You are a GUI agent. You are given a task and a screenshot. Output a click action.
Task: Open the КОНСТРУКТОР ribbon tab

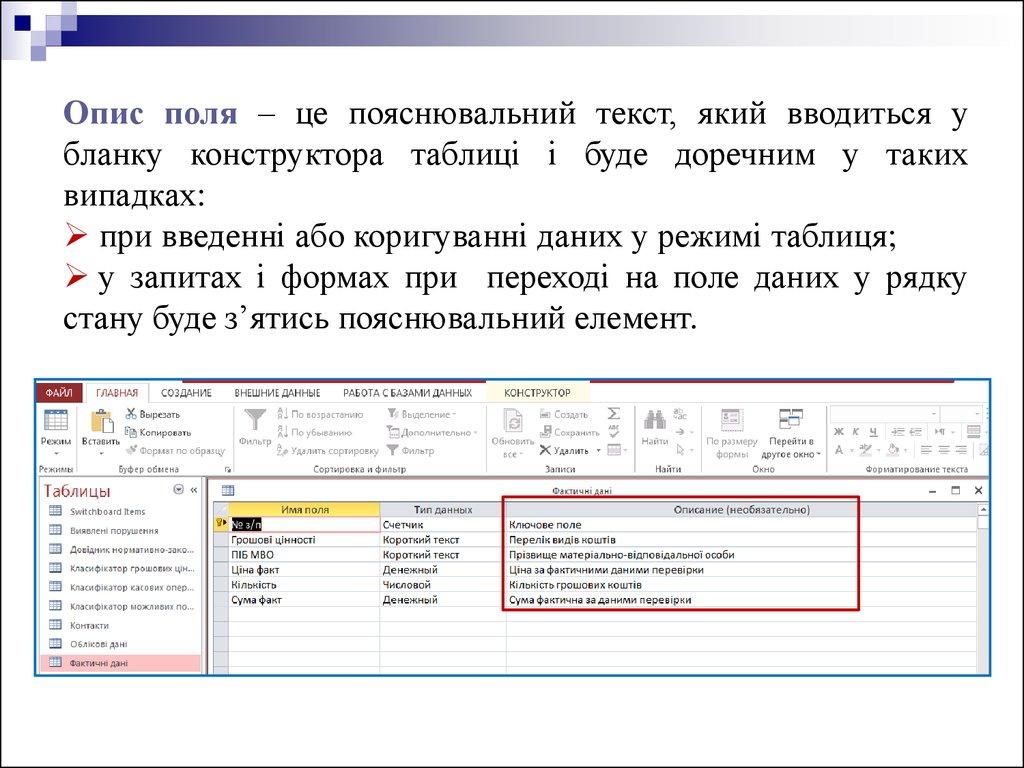(537, 393)
